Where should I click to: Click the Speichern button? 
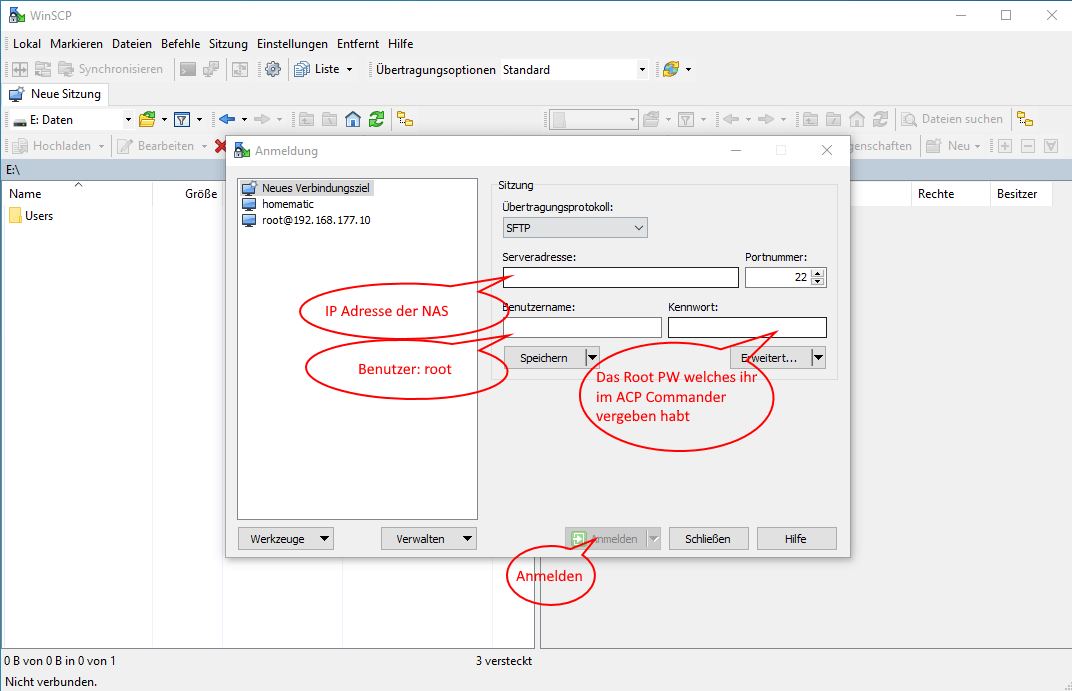[x=544, y=357]
